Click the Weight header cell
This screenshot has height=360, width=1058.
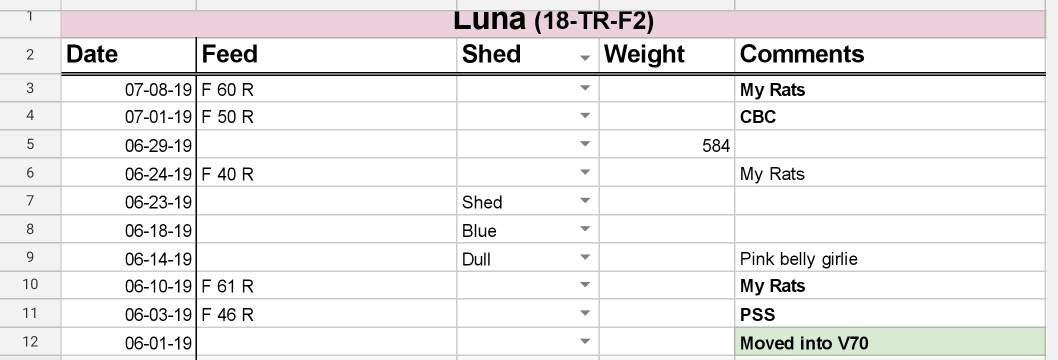point(667,55)
